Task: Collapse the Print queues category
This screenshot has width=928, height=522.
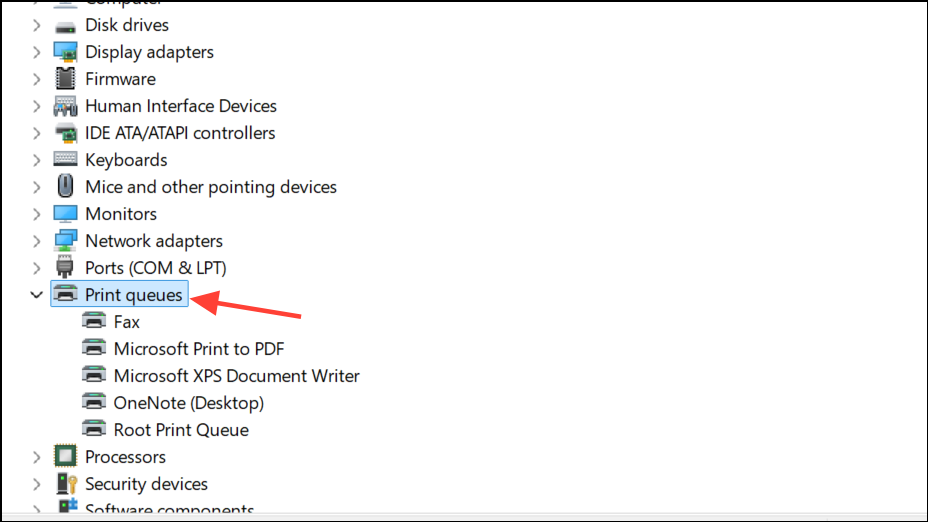Action: tap(37, 295)
